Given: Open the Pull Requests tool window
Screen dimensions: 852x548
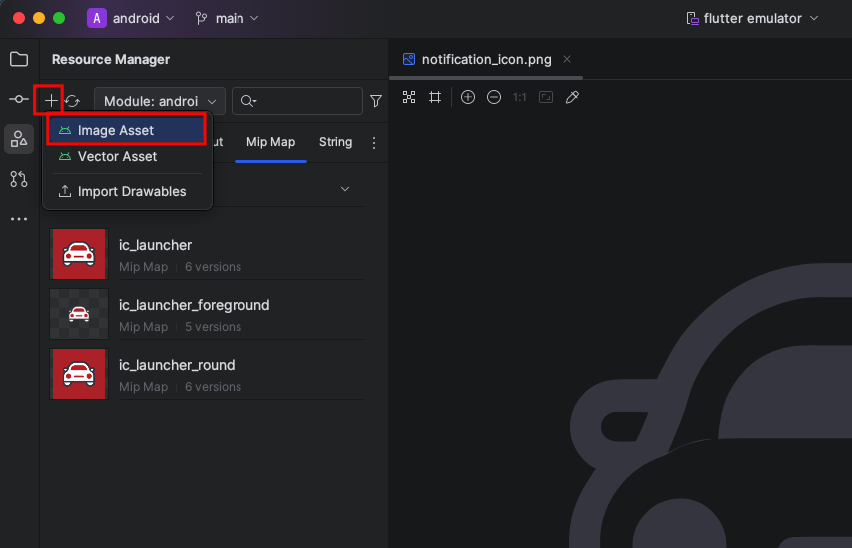Looking at the screenshot, I should (19, 179).
